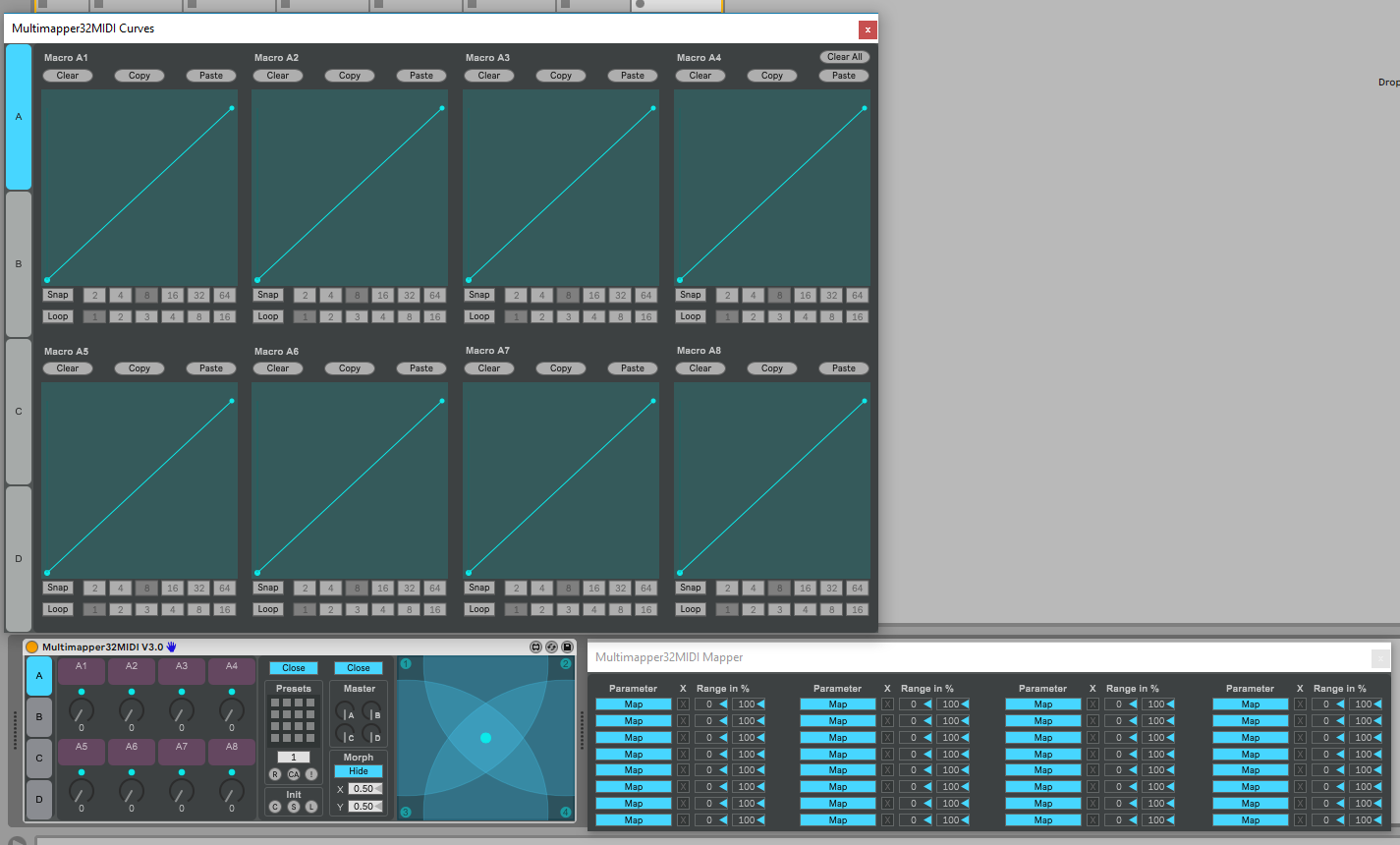
Task: Switch to bank B tab in Curves window
Action: tap(19, 264)
